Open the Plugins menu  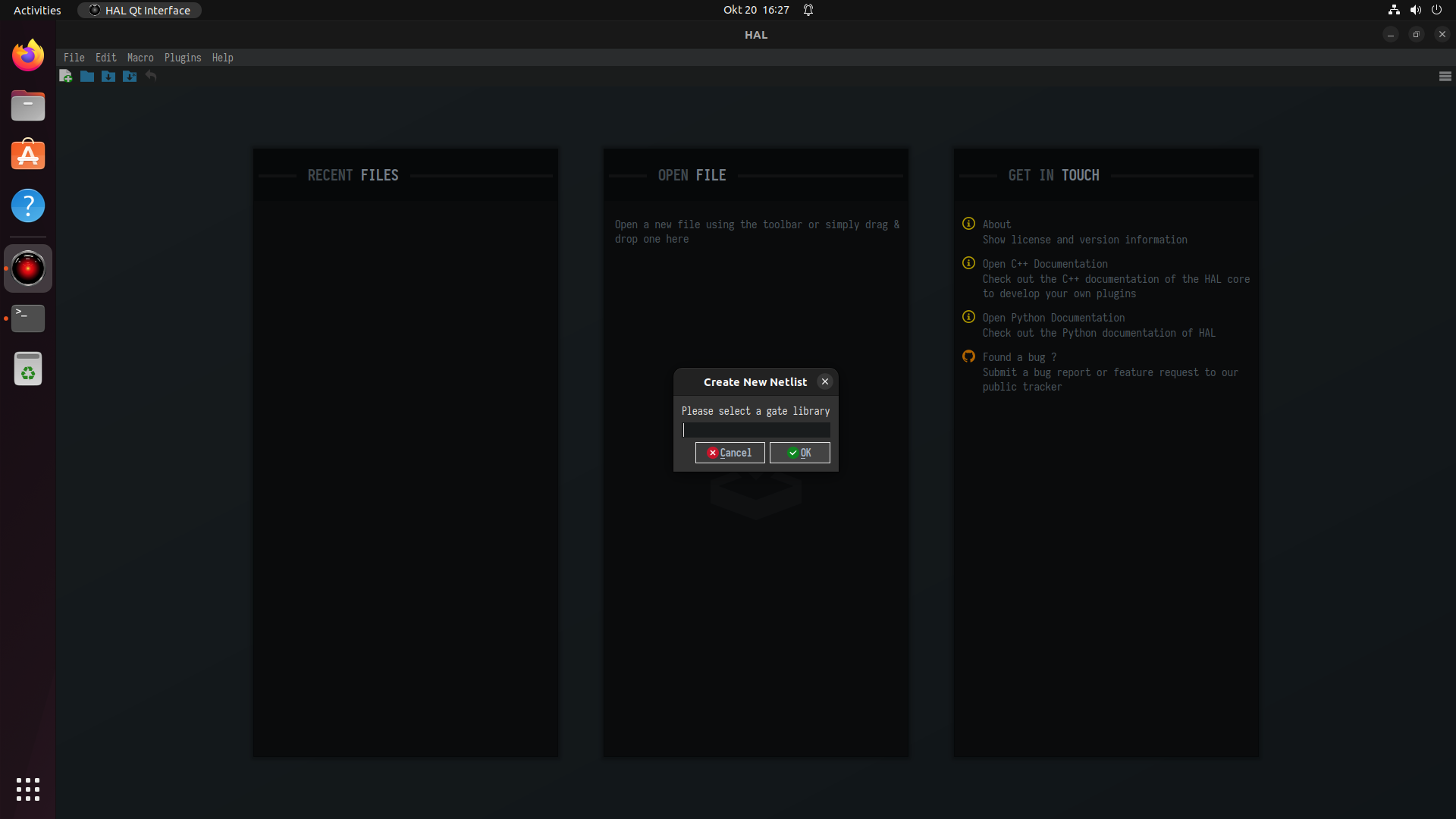183,58
